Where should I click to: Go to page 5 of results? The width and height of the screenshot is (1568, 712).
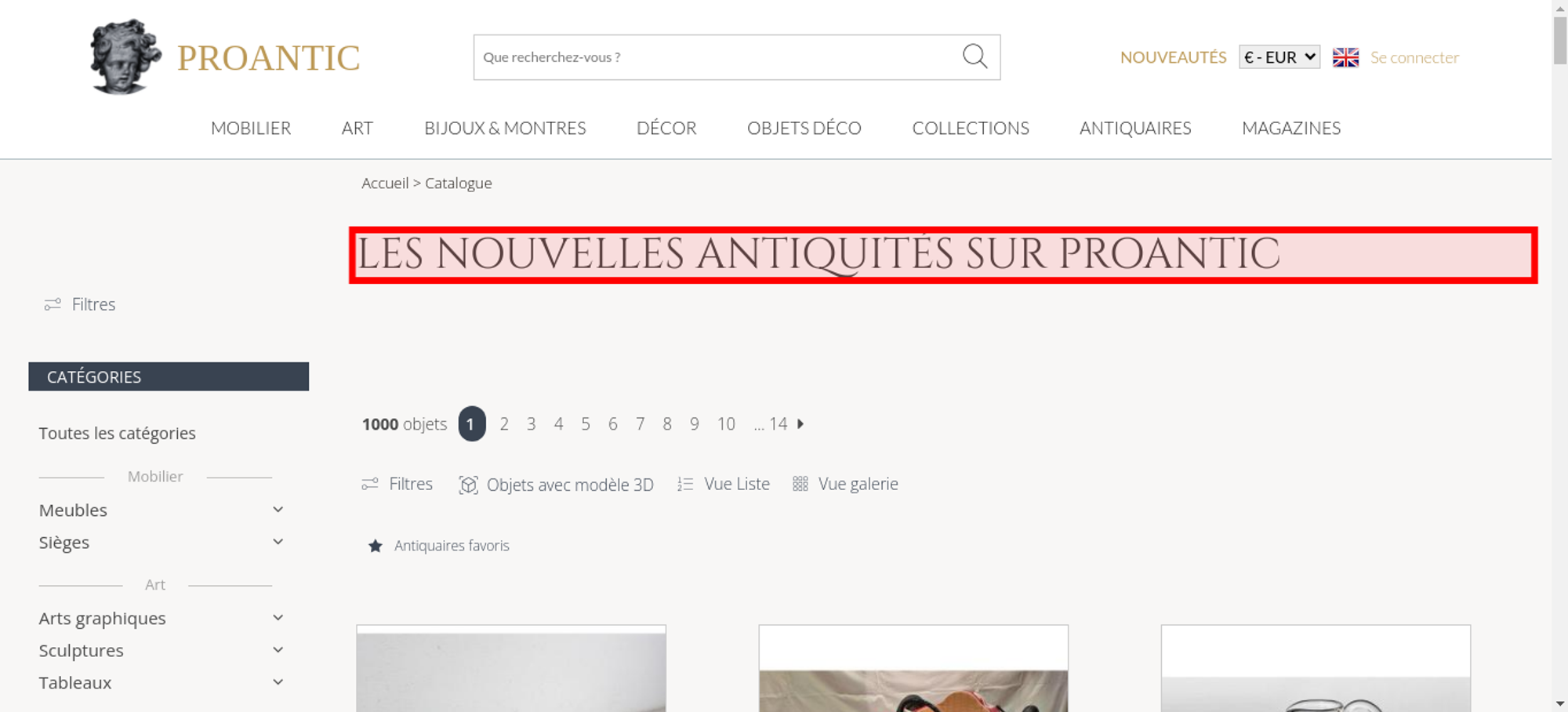click(586, 424)
